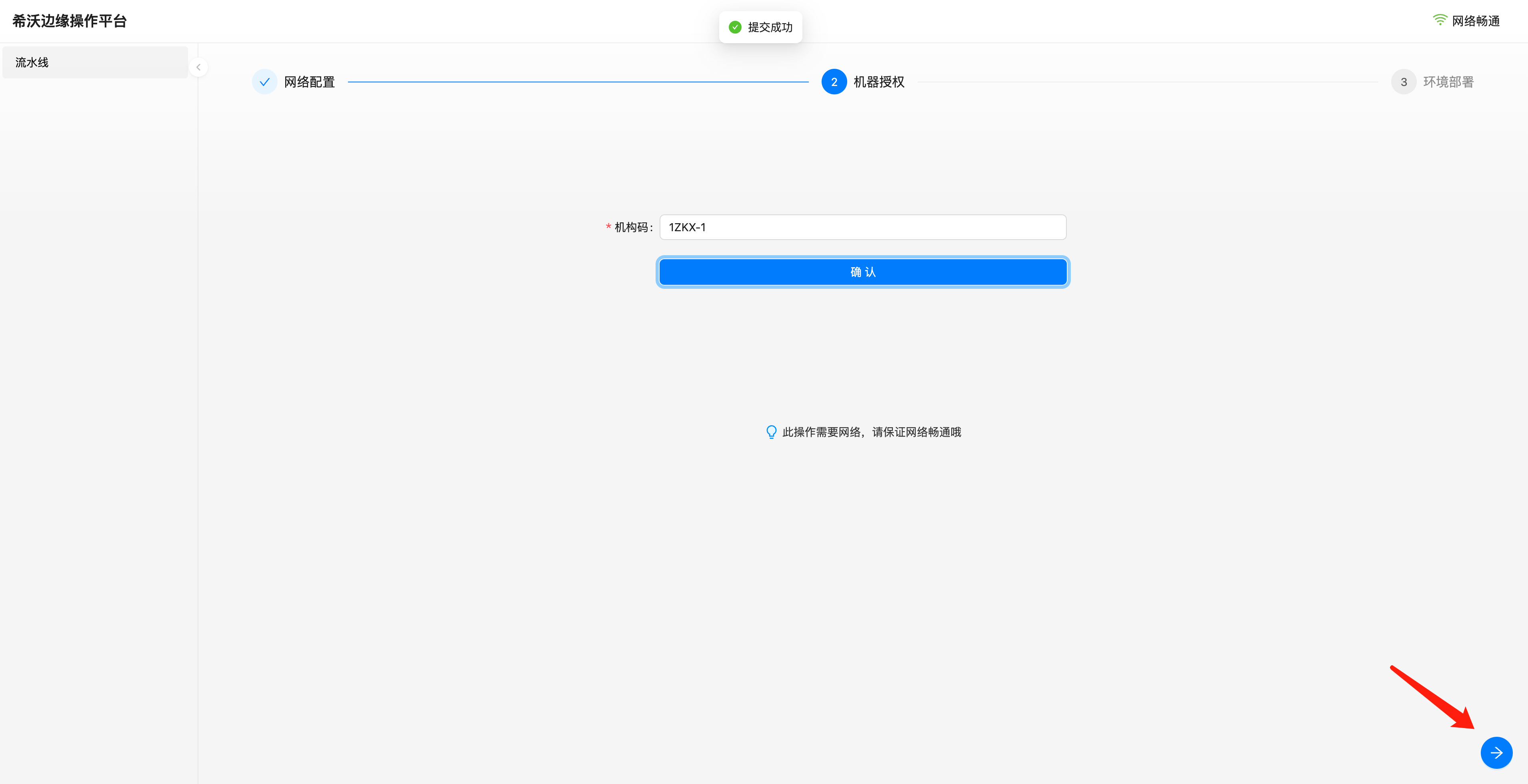Click the blue next-step arrow button
Viewport: 1528px width, 784px height.
1496,752
